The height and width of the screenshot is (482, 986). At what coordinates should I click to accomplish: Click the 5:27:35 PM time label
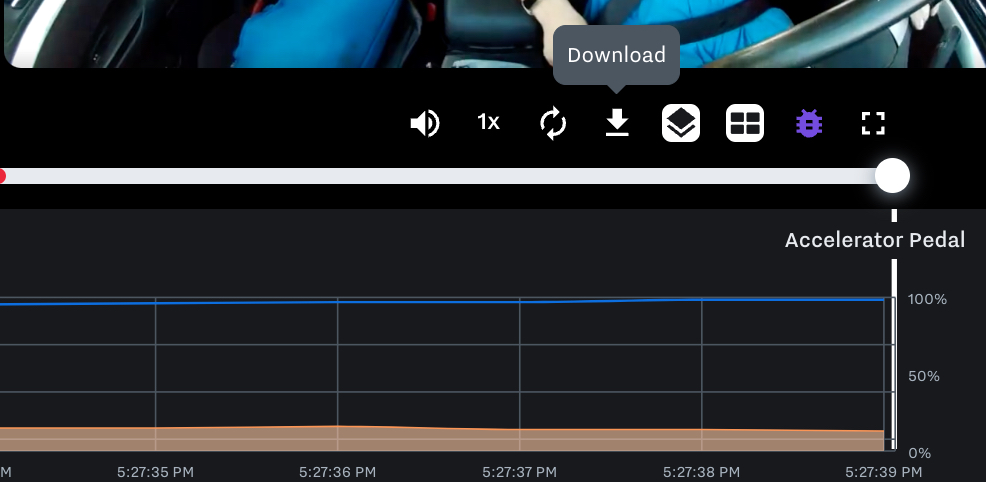coord(155,472)
